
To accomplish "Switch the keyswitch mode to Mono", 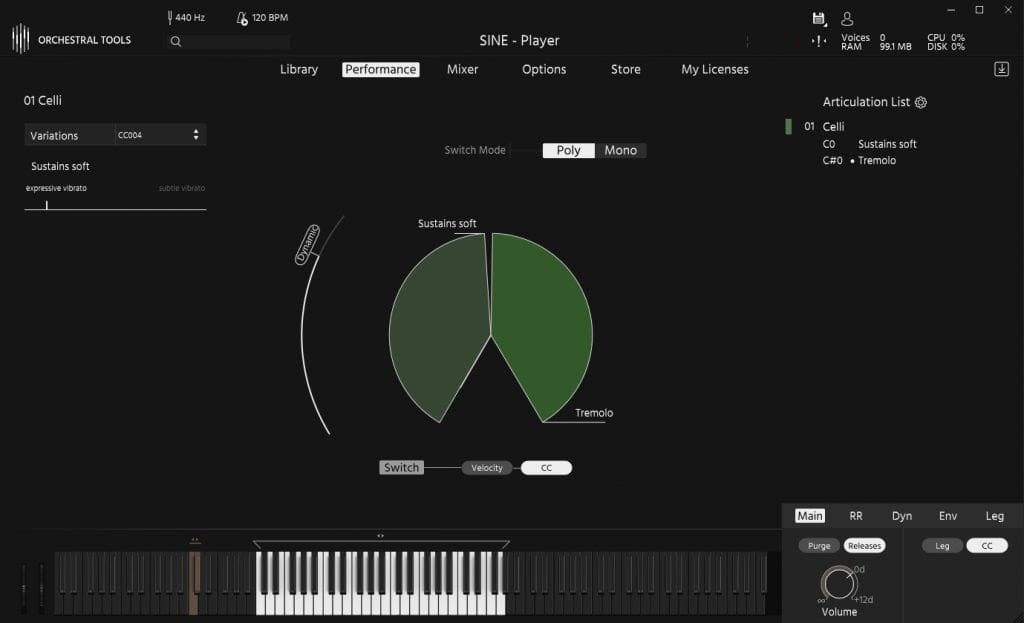I will (x=621, y=150).
